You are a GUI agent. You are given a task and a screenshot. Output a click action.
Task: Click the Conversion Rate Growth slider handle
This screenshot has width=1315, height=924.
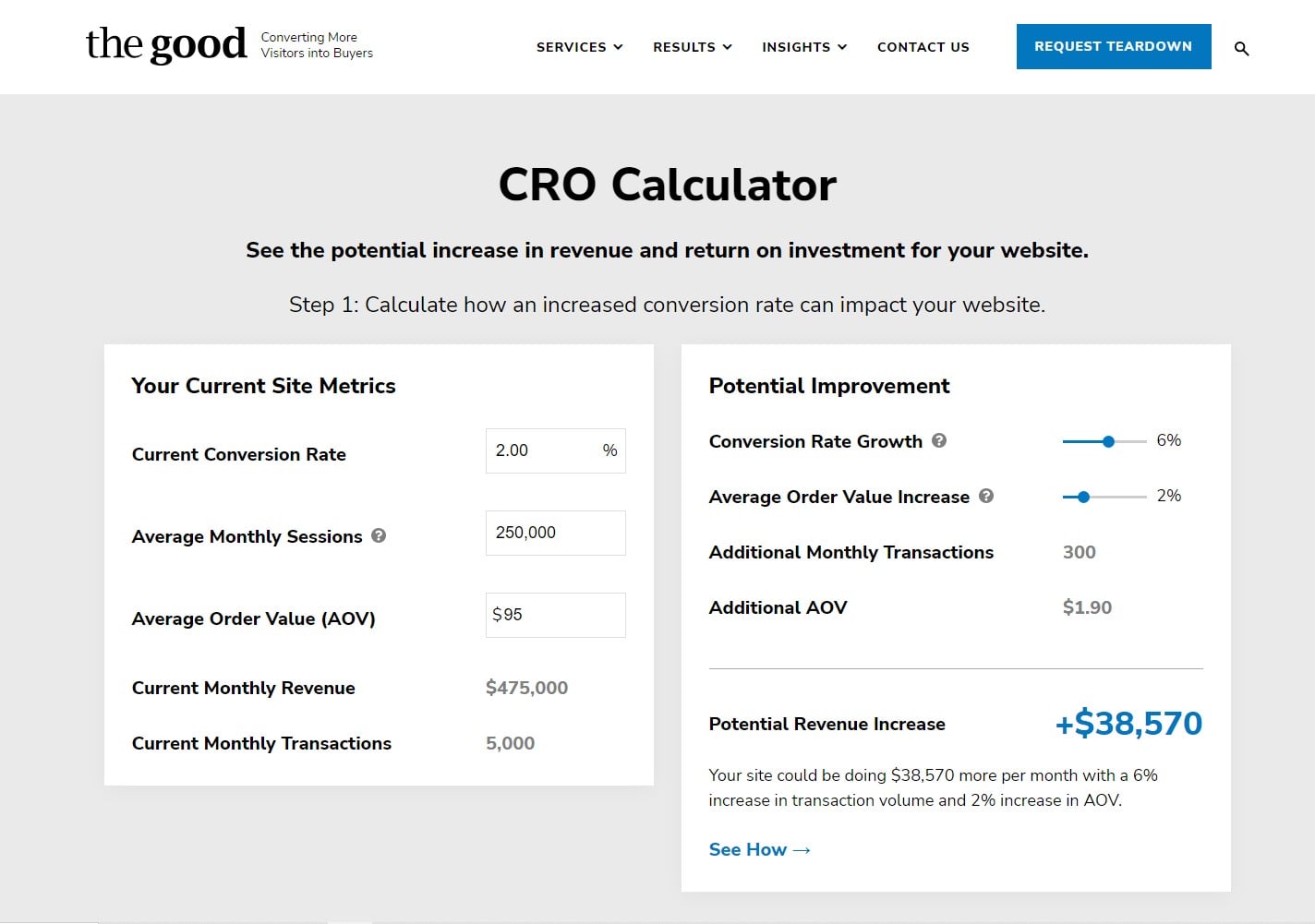coord(1108,441)
